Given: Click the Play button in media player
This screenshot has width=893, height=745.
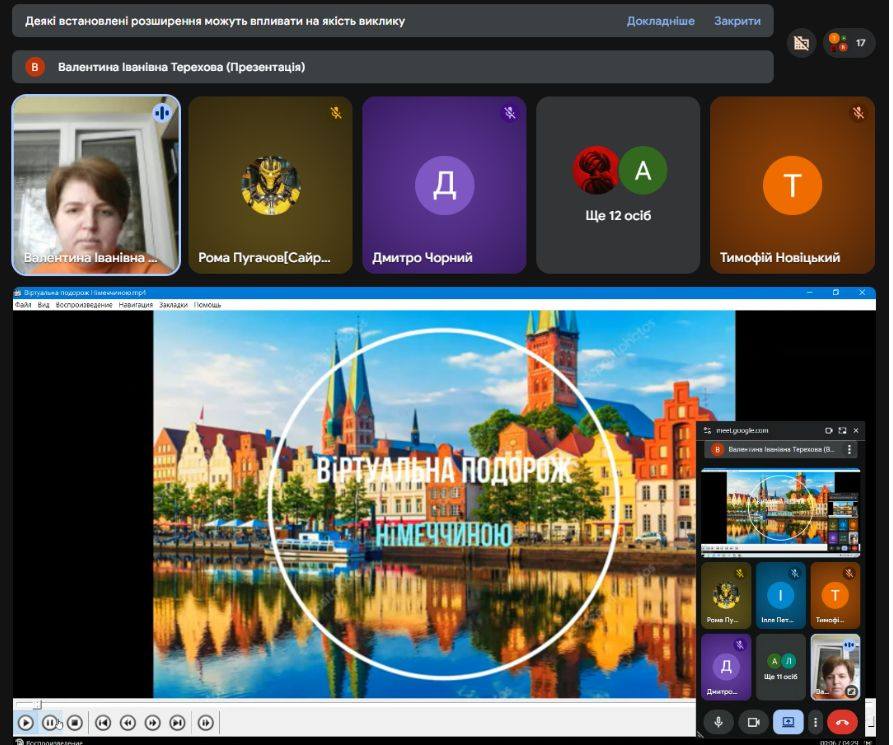Looking at the screenshot, I should coord(25,723).
